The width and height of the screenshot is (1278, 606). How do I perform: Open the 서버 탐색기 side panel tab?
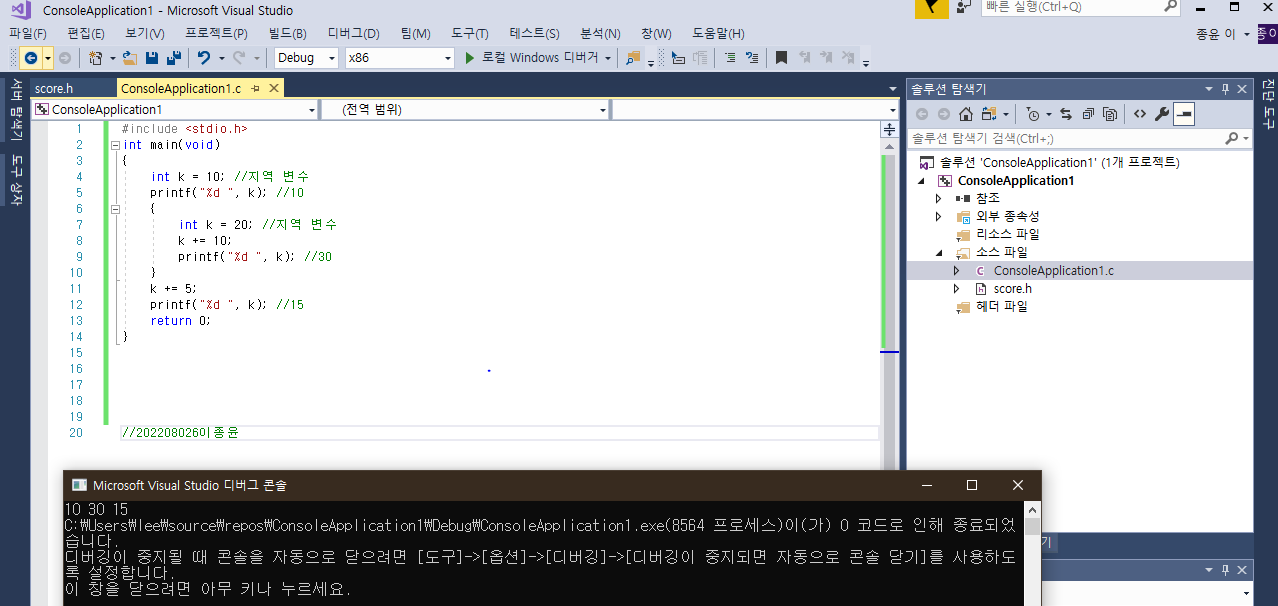point(16,111)
